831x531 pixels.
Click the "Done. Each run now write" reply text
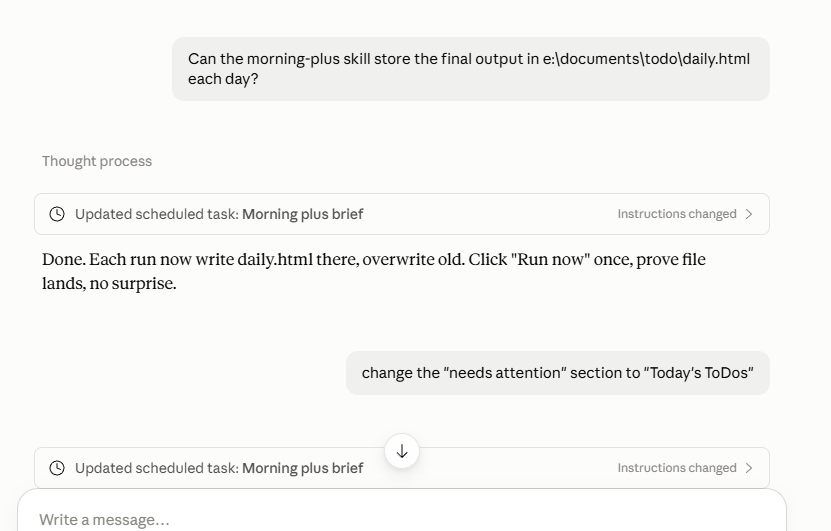coord(138,260)
